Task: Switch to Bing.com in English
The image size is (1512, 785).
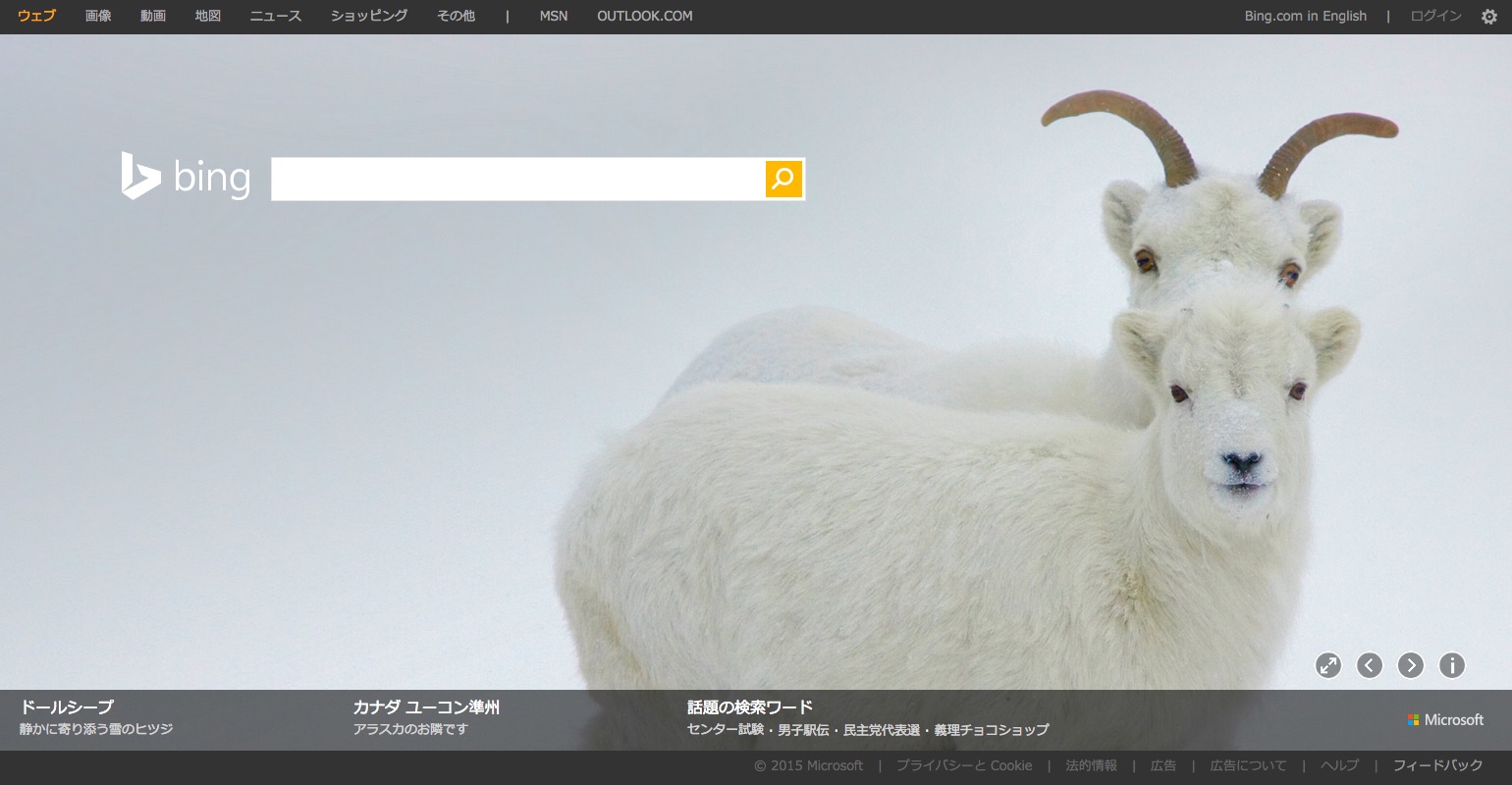Action: point(1305,16)
